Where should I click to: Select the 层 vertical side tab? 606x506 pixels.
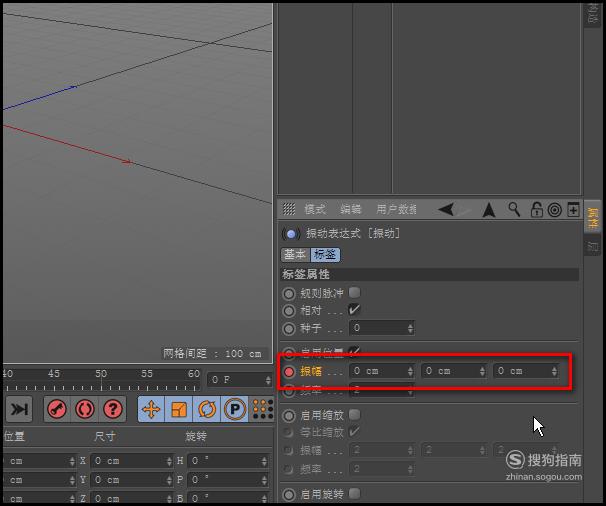tap(592, 245)
